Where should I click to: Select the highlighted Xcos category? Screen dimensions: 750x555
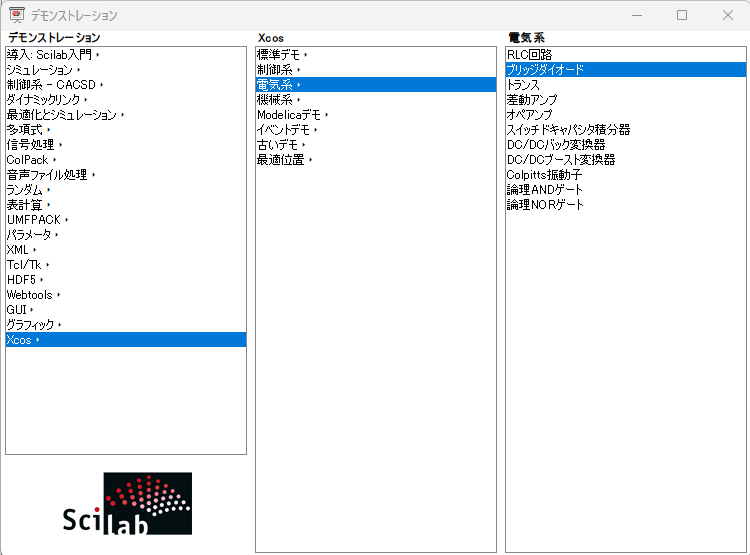pos(126,340)
